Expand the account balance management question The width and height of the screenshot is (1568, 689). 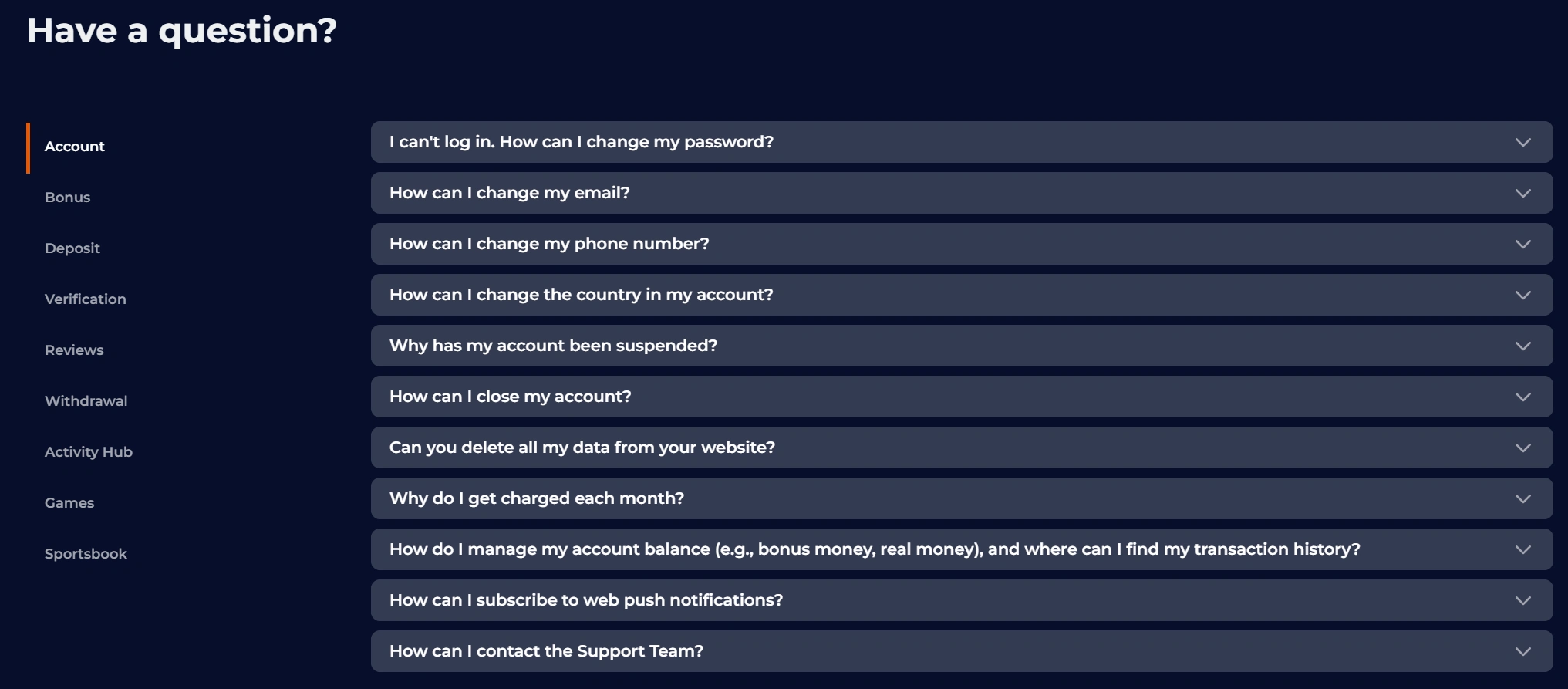[x=963, y=549]
